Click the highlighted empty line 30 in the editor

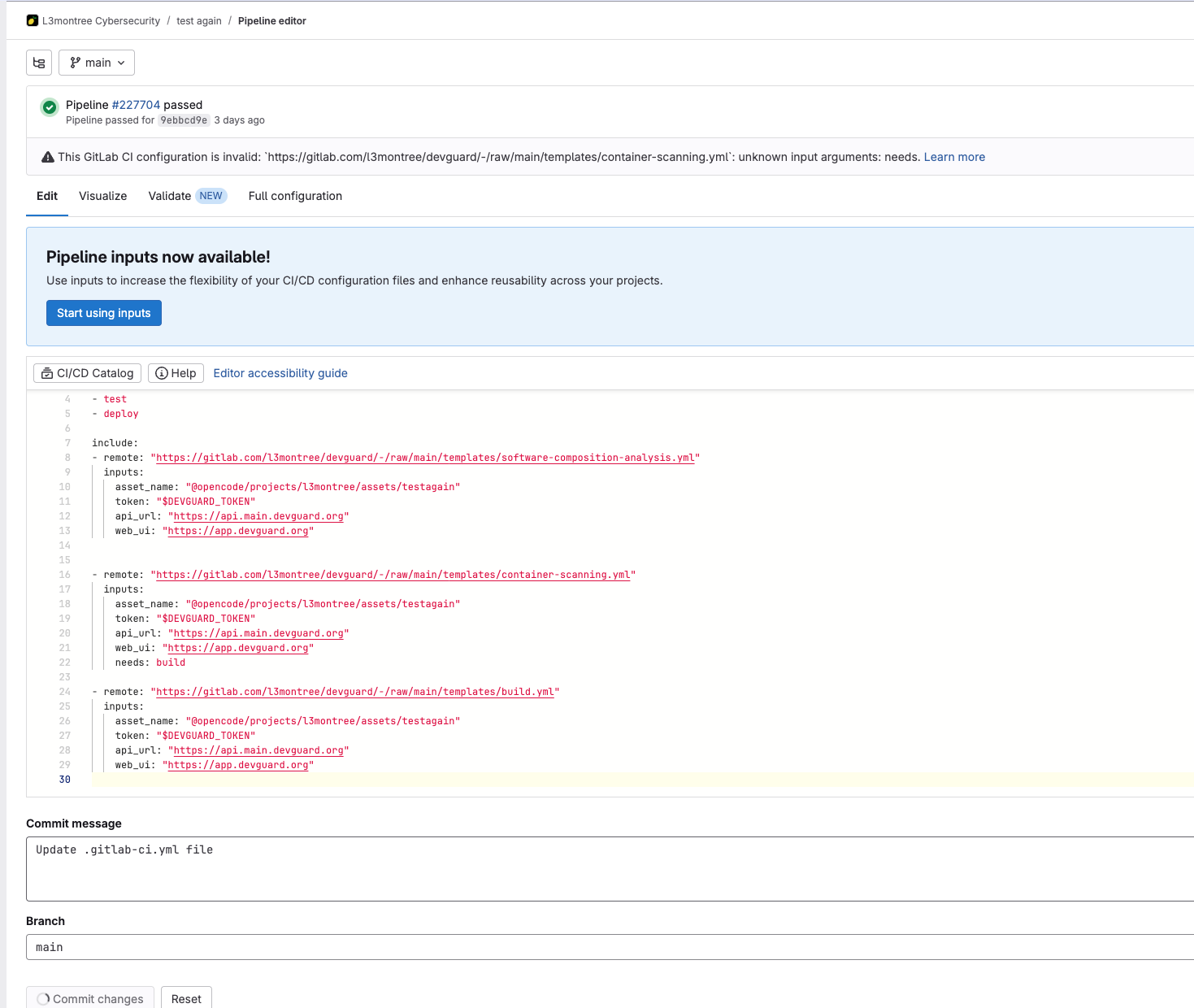pyautogui.click(x=642, y=780)
